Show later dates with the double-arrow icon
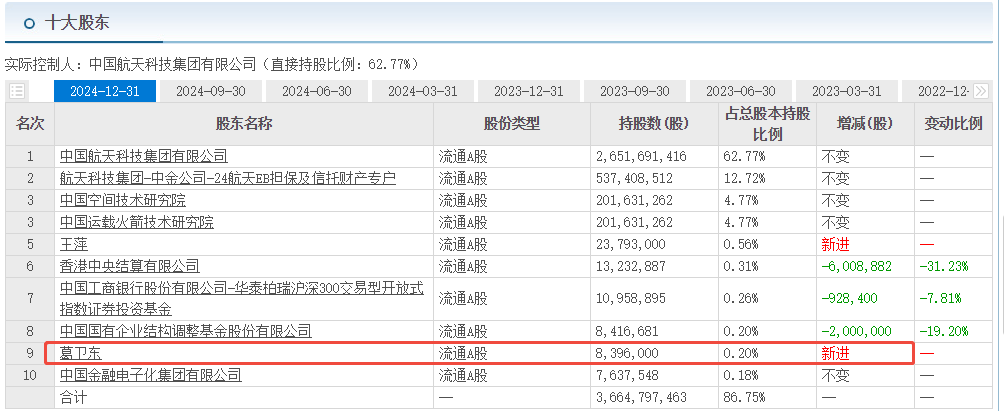The width and height of the screenshot is (1004, 411). (980, 91)
